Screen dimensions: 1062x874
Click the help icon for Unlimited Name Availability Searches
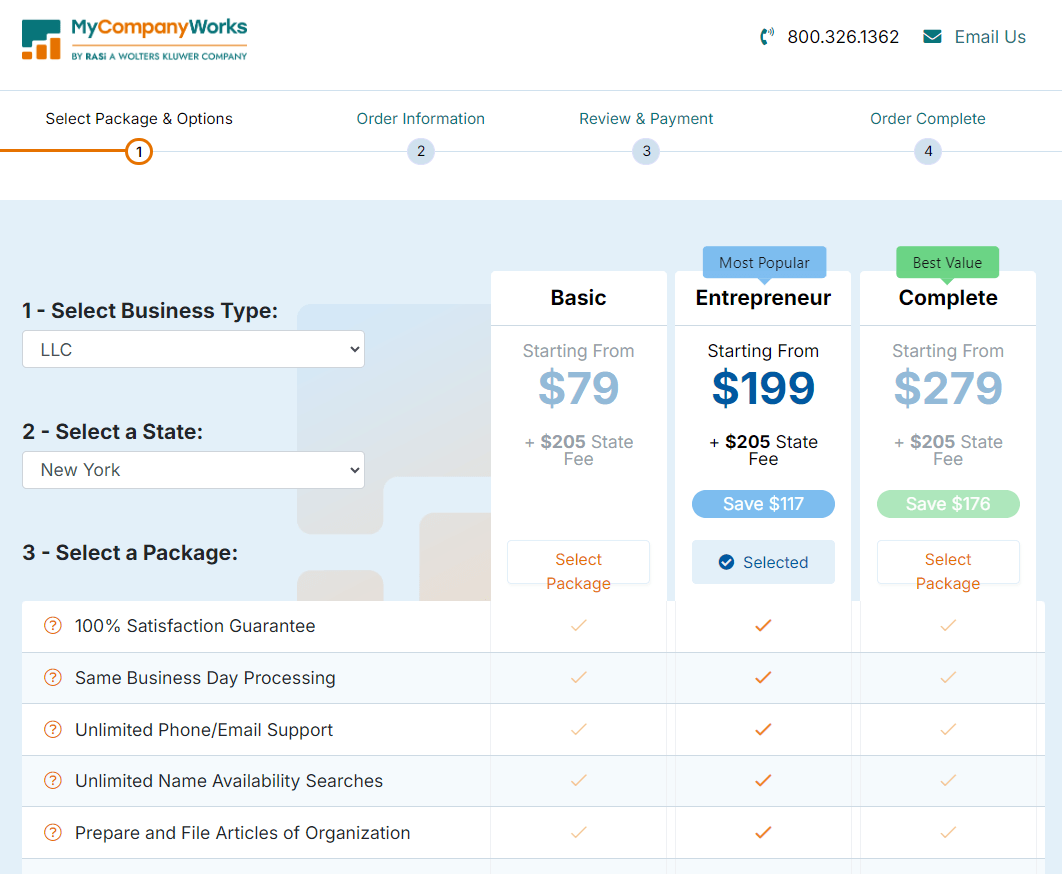coord(52,781)
